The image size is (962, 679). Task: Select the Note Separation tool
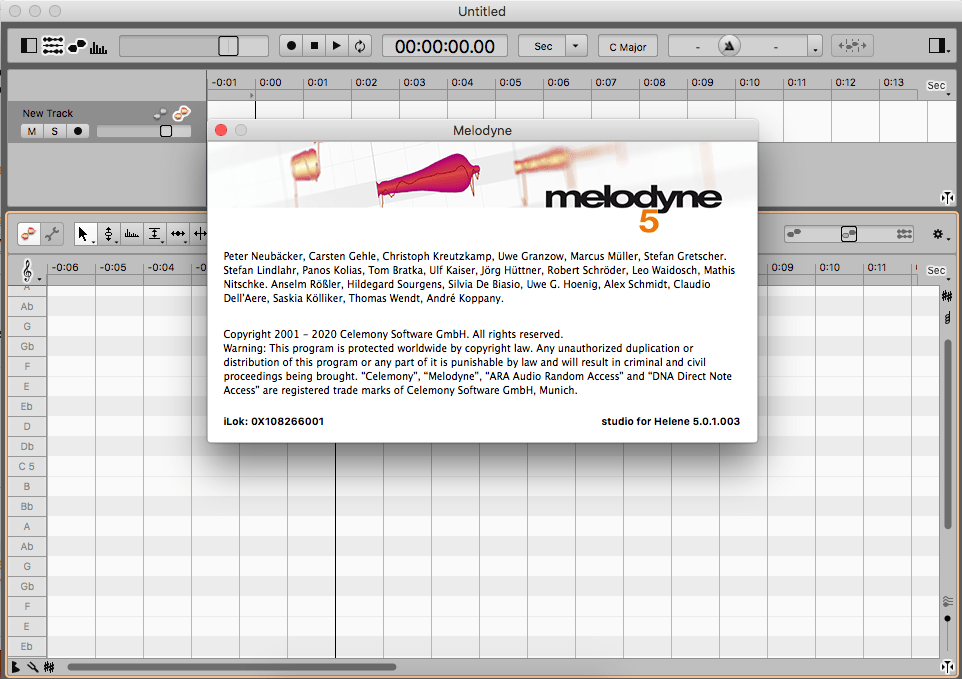tap(199, 234)
